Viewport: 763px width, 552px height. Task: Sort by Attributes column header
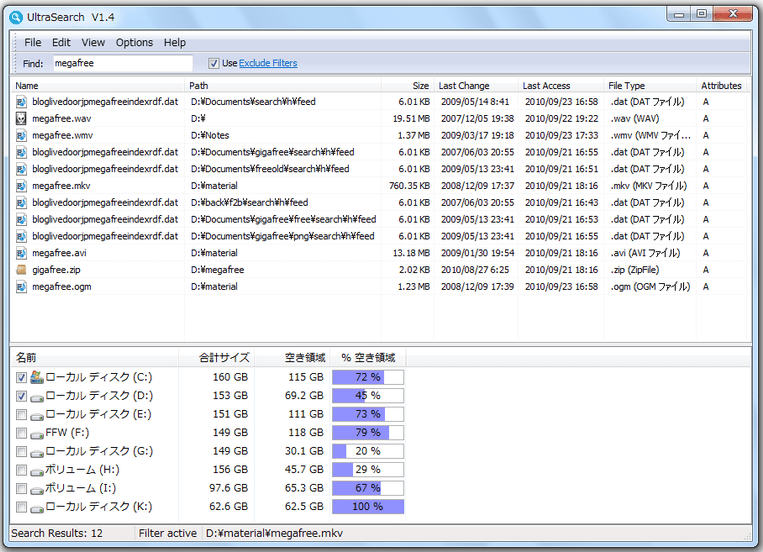click(721, 86)
